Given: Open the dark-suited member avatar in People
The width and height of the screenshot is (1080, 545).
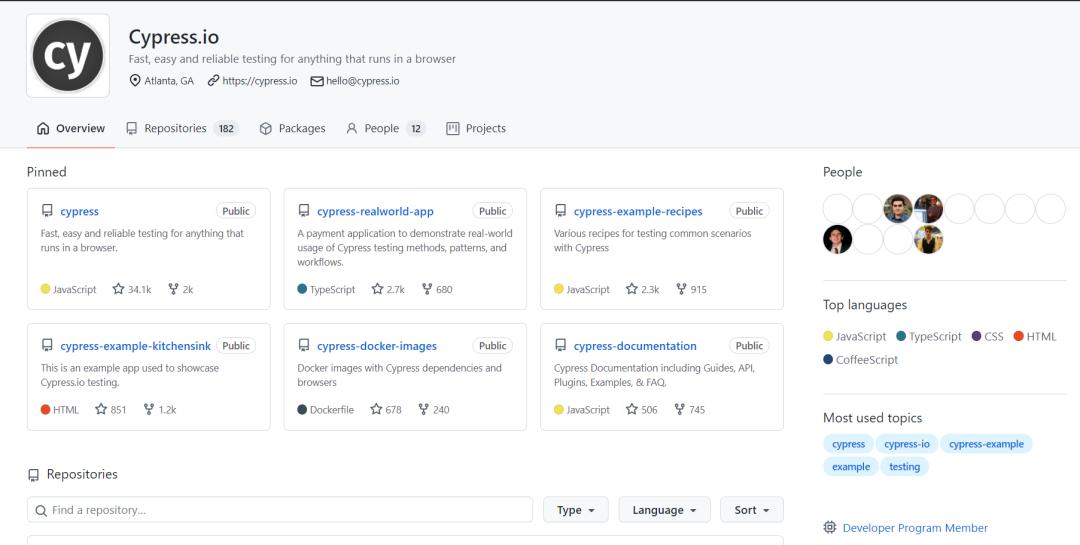Looking at the screenshot, I should point(838,239).
